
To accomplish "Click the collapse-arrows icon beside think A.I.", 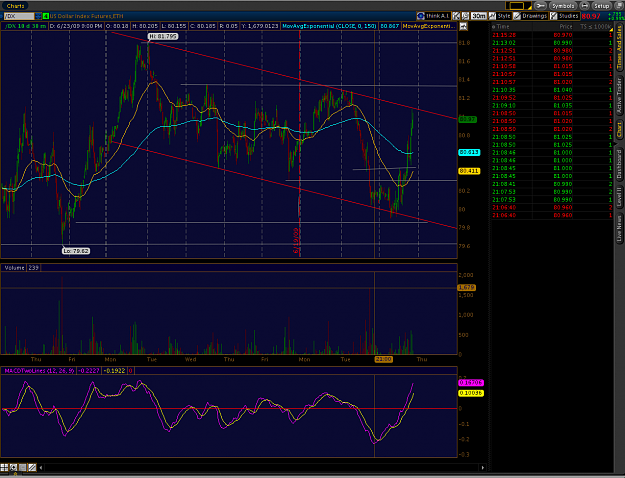I will click(457, 16).
